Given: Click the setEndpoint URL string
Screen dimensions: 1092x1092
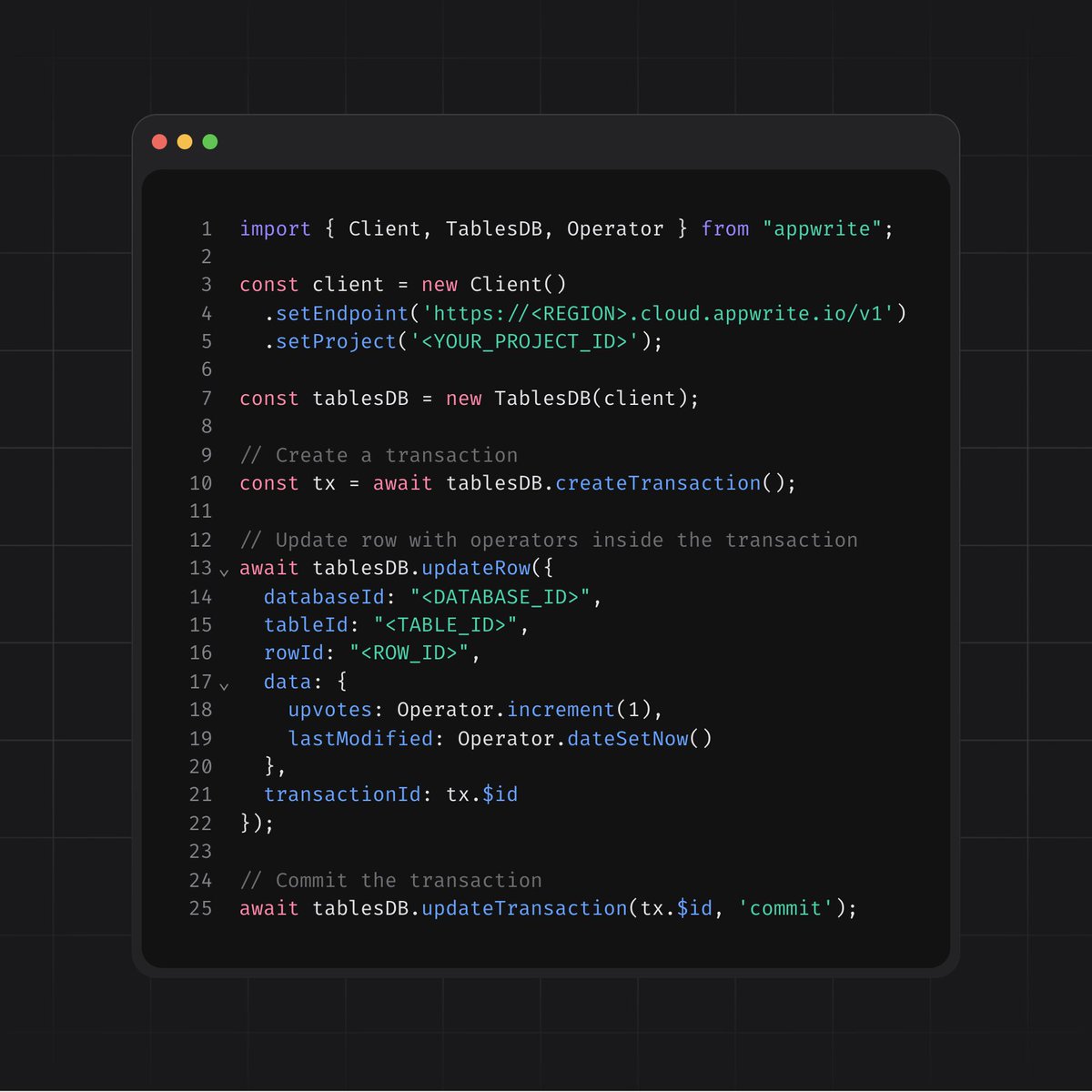Looking at the screenshot, I should (662, 313).
